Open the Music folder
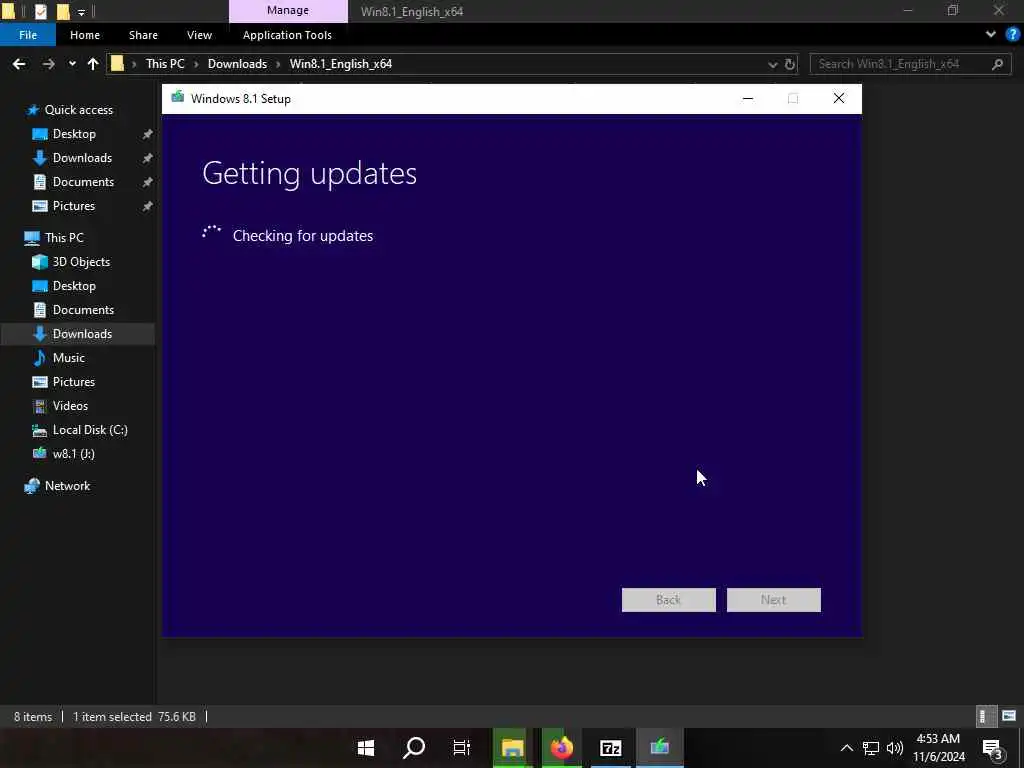Image resolution: width=1024 pixels, height=768 pixels. coord(69,358)
